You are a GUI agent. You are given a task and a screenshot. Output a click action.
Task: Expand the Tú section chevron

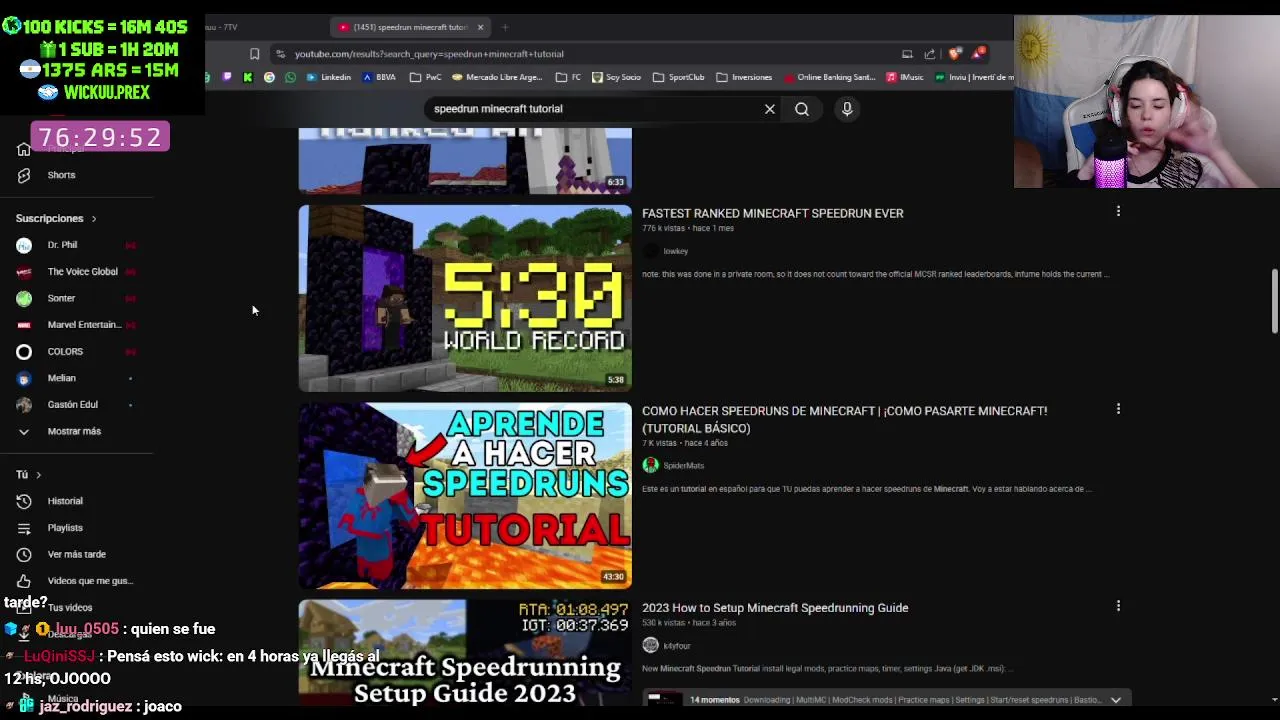[38, 475]
